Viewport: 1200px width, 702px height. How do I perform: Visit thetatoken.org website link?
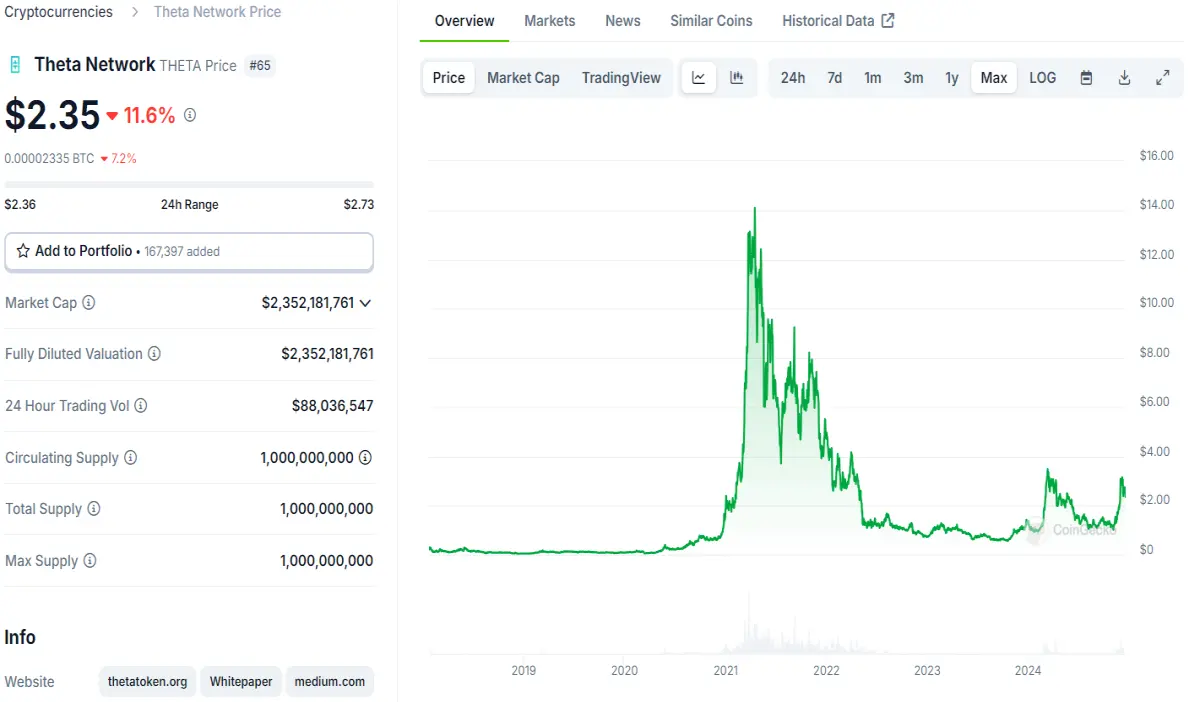point(148,682)
